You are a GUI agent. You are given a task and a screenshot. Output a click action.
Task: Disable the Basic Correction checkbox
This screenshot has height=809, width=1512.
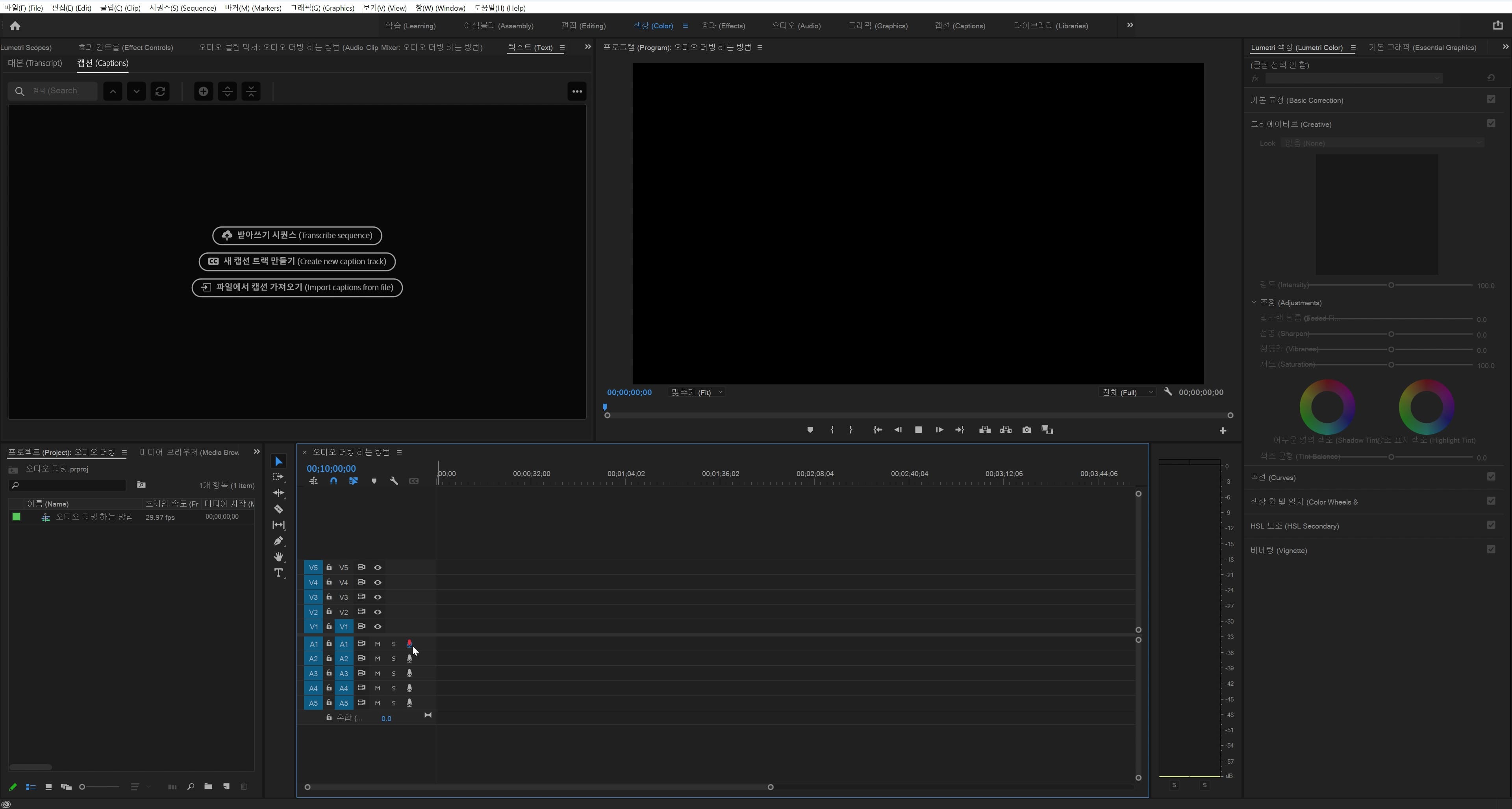pos(1491,99)
